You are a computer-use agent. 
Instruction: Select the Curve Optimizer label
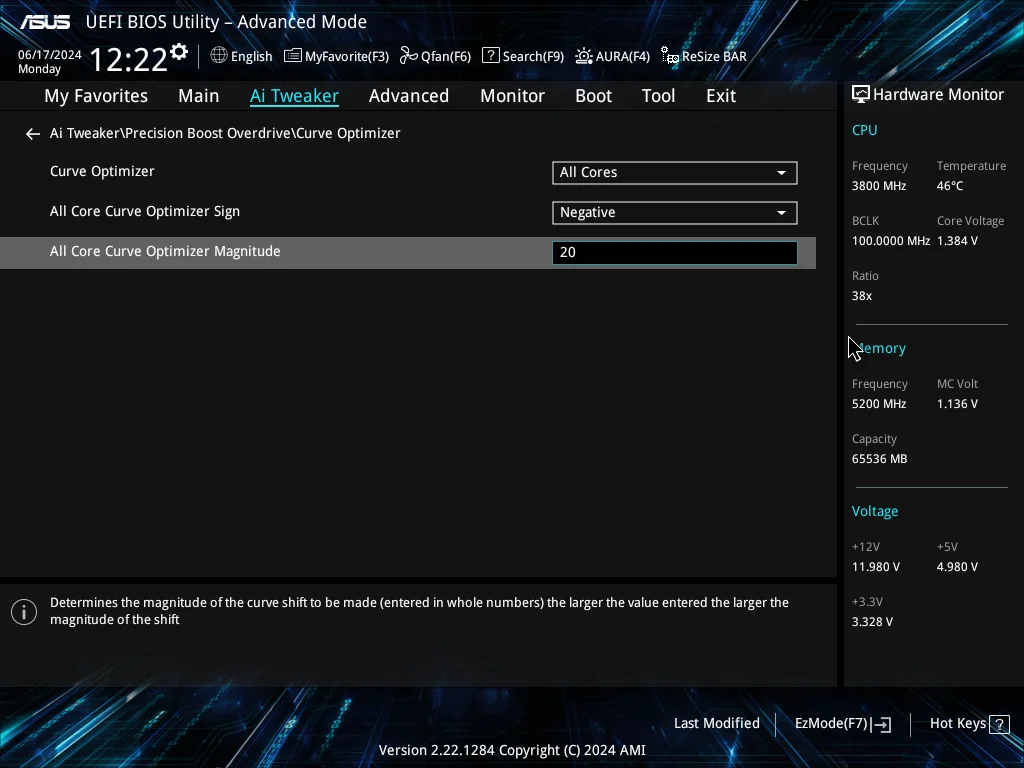(102, 172)
